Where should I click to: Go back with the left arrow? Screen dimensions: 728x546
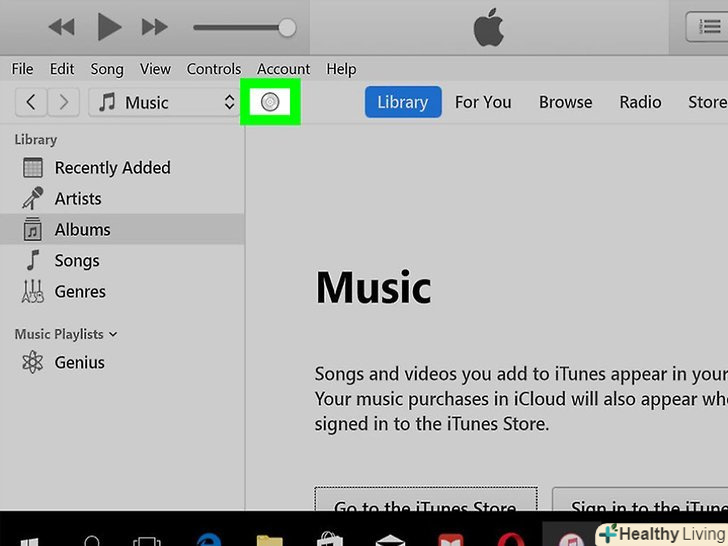31,102
